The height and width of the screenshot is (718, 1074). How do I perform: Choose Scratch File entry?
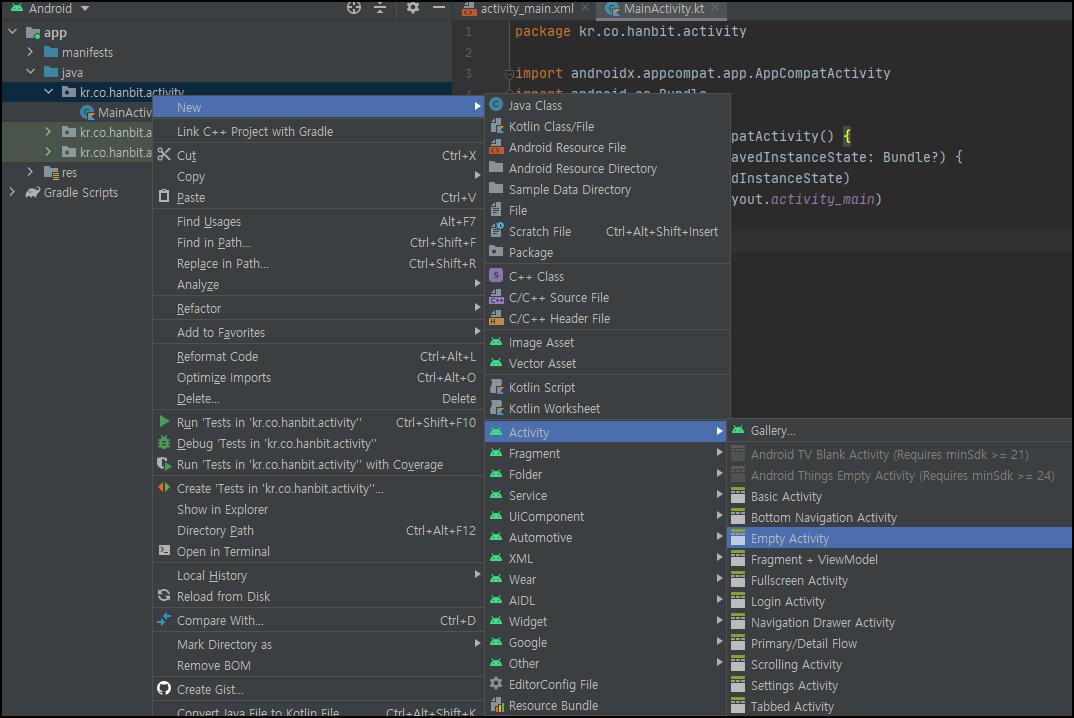(607, 232)
